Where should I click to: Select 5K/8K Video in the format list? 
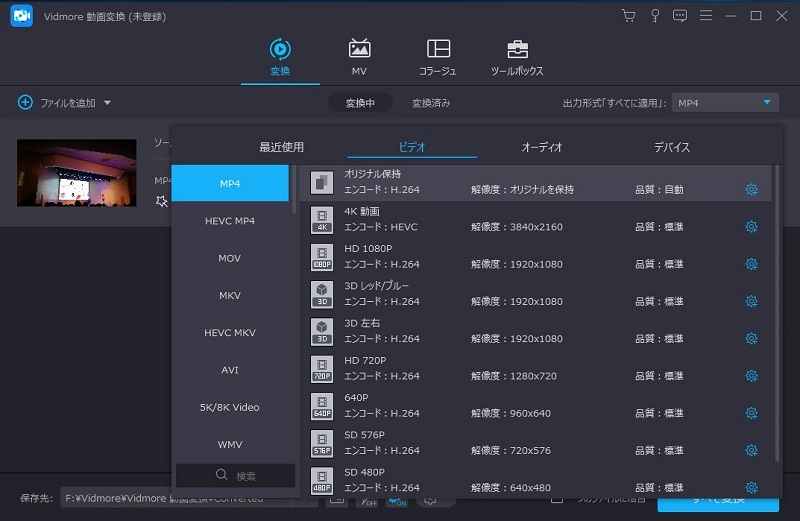(230, 407)
